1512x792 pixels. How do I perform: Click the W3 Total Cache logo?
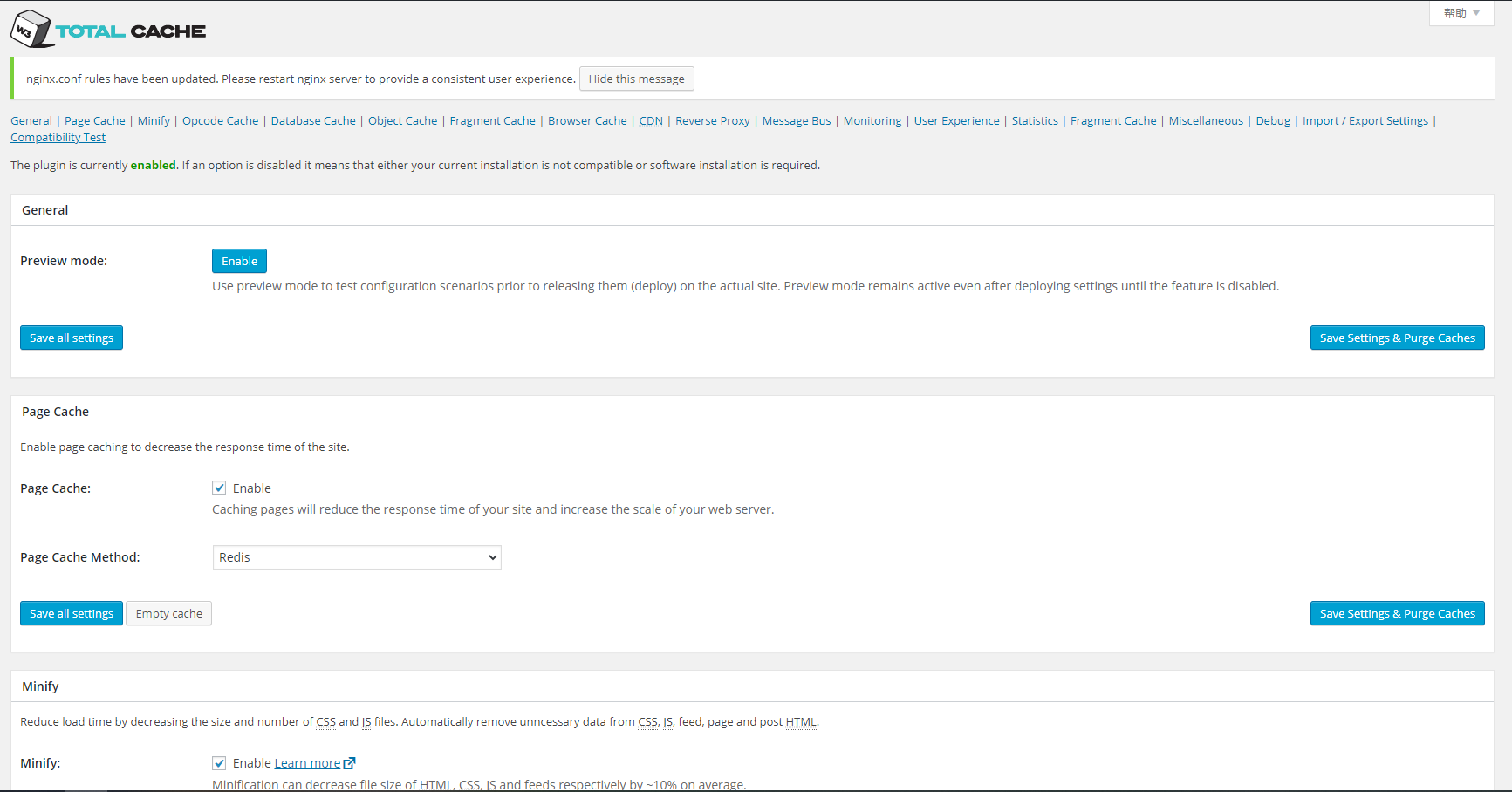(108, 30)
